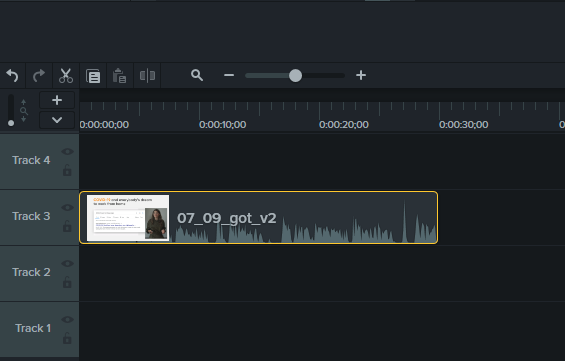Click ruler at 0:00:10;00 mark
This screenshot has width=565, height=361.
[x=223, y=125]
